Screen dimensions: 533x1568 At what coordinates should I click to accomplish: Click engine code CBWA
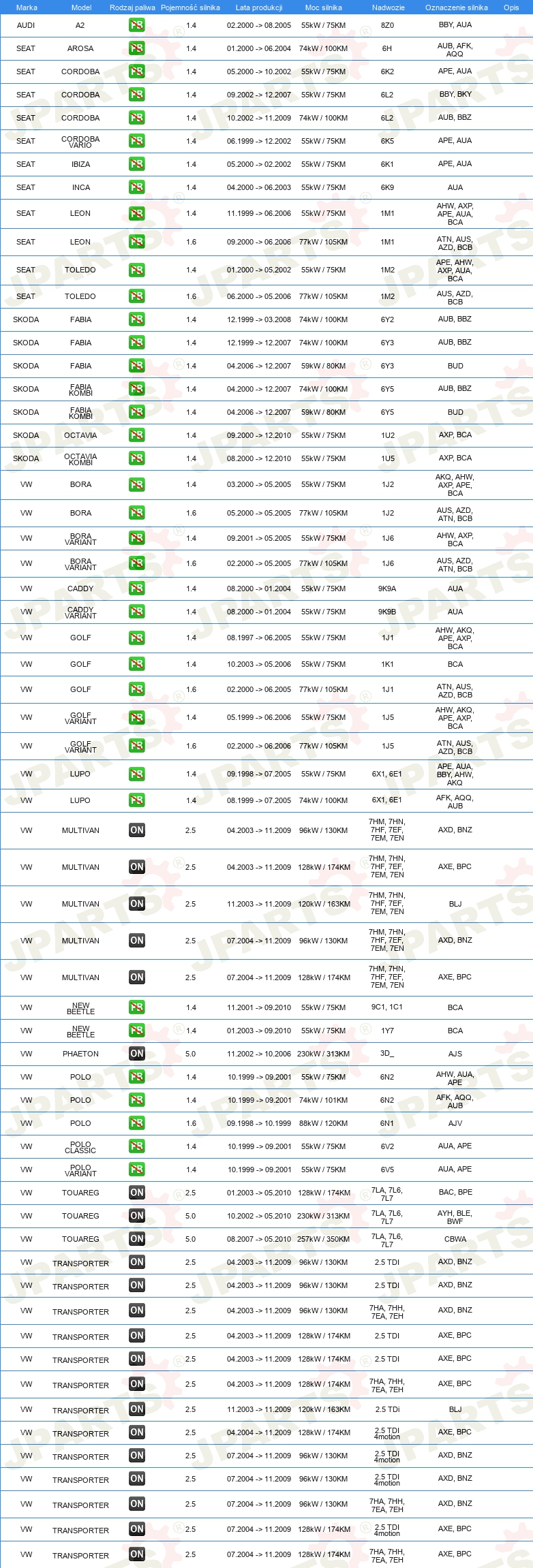455,1239
